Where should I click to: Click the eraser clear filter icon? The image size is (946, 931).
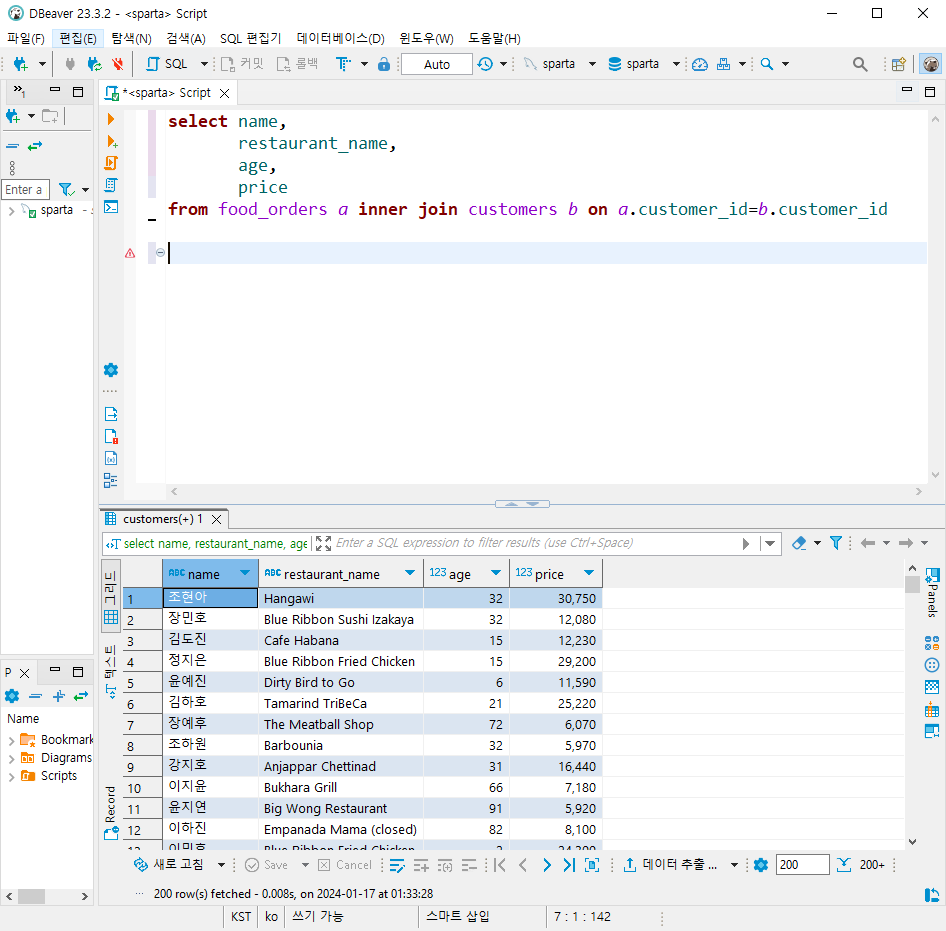click(799, 543)
